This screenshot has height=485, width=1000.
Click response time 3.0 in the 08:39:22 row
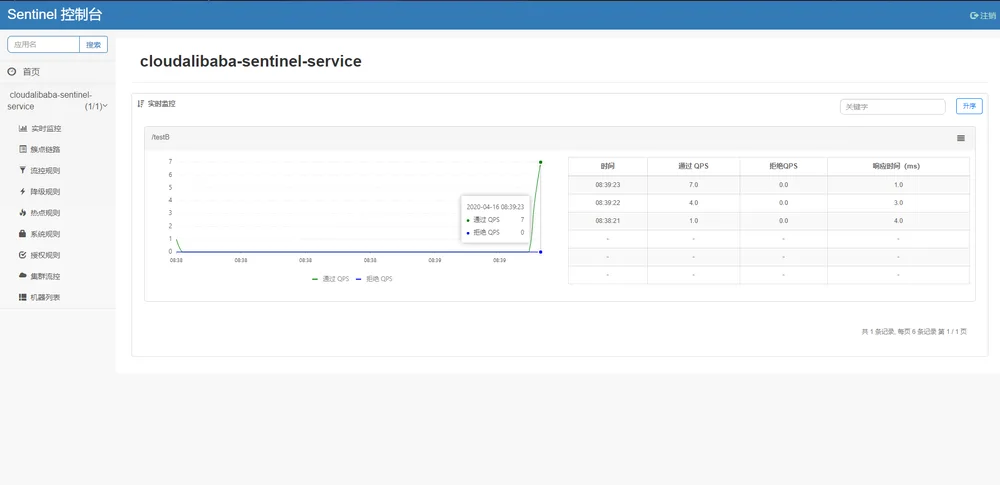[898, 202]
